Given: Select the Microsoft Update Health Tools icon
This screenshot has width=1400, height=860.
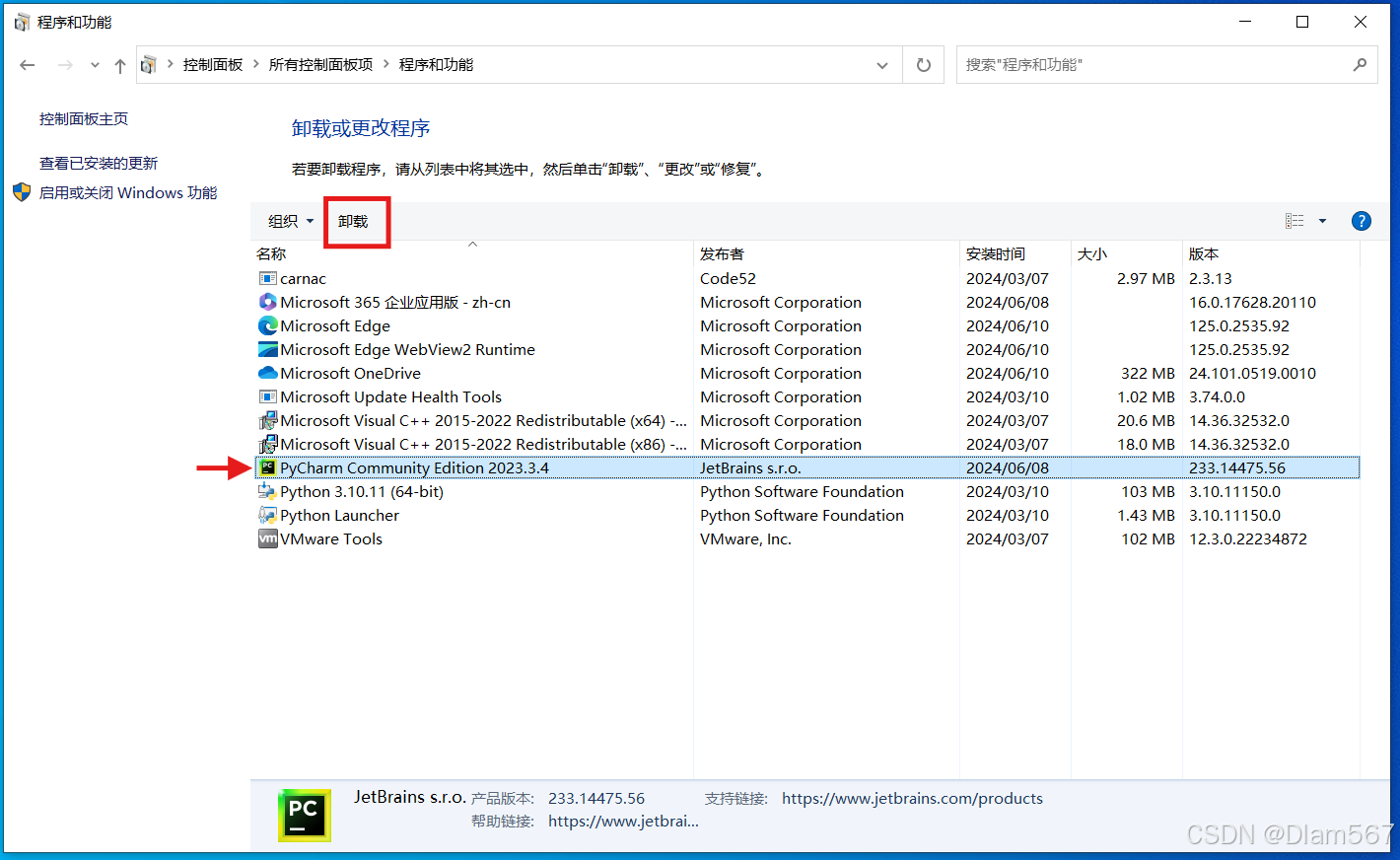Looking at the screenshot, I should pyautogui.click(x=267, y=397).
